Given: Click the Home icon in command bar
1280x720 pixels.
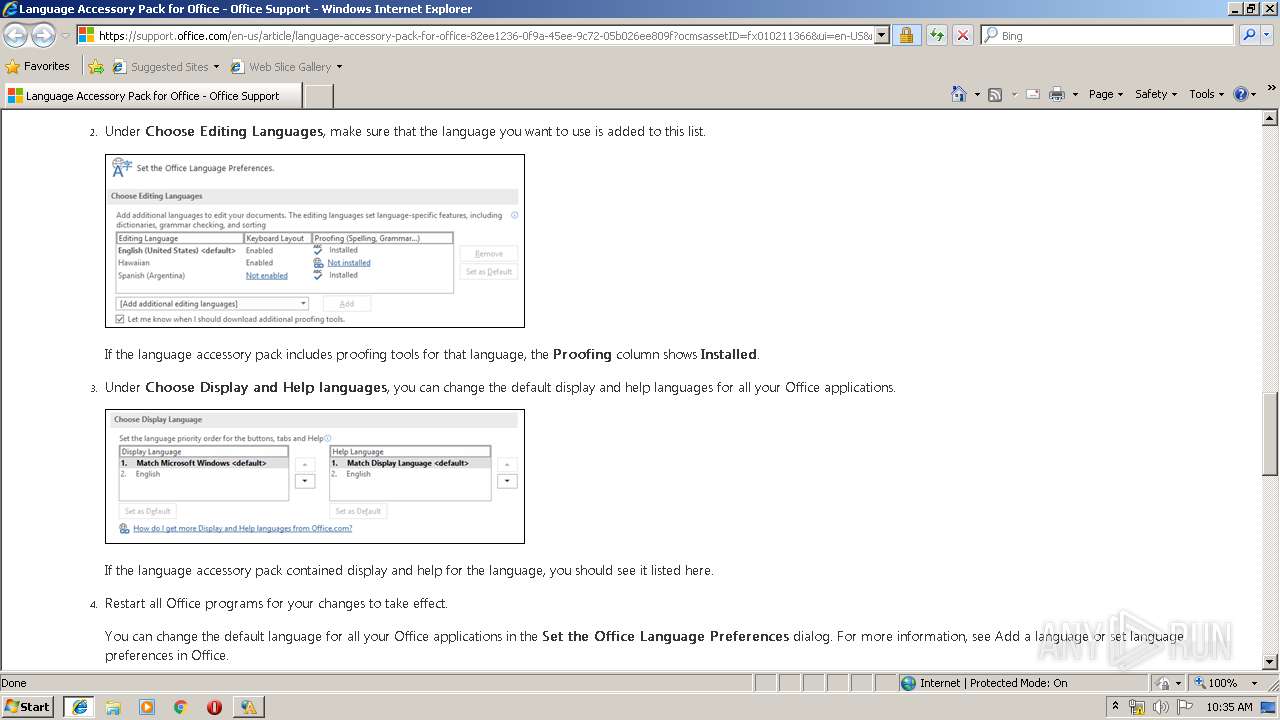Looking at the screenshot, I should (x=958, y=94).
